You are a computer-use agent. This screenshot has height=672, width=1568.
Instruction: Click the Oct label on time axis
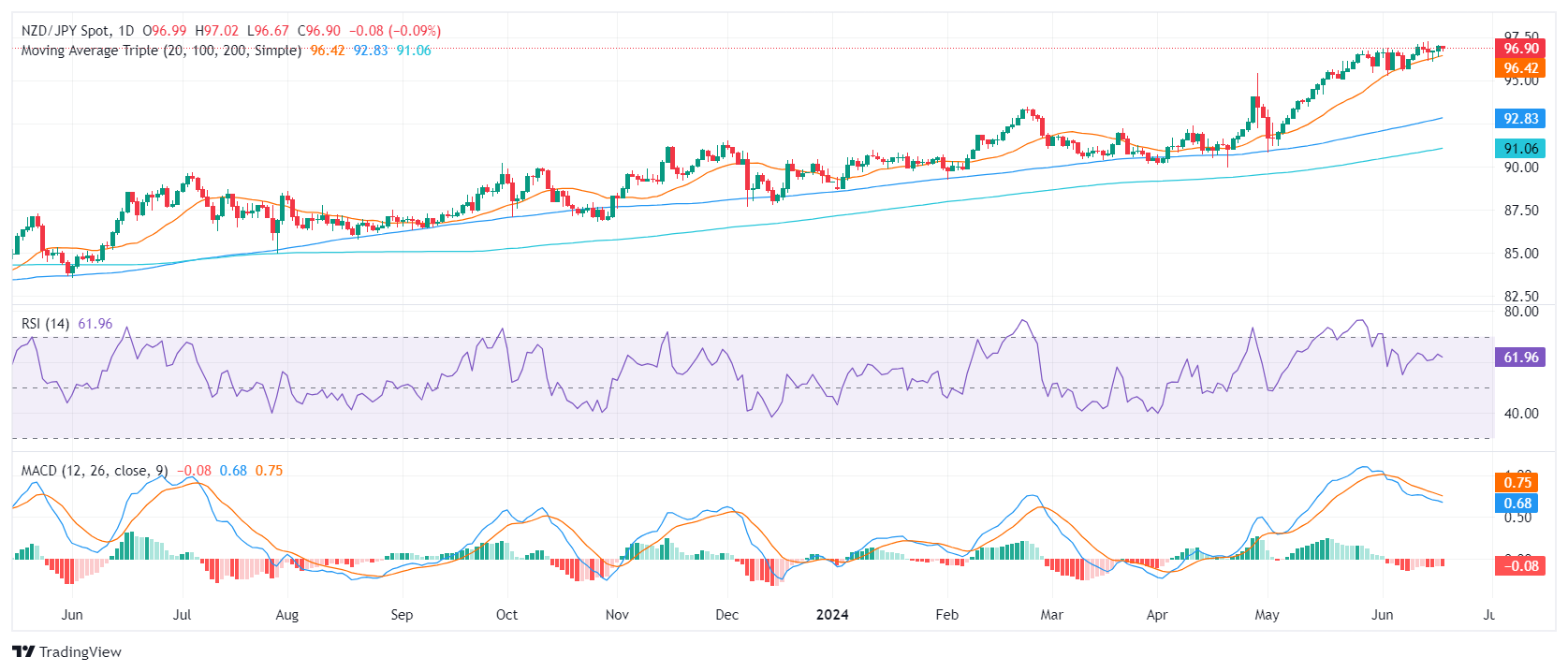506,615
